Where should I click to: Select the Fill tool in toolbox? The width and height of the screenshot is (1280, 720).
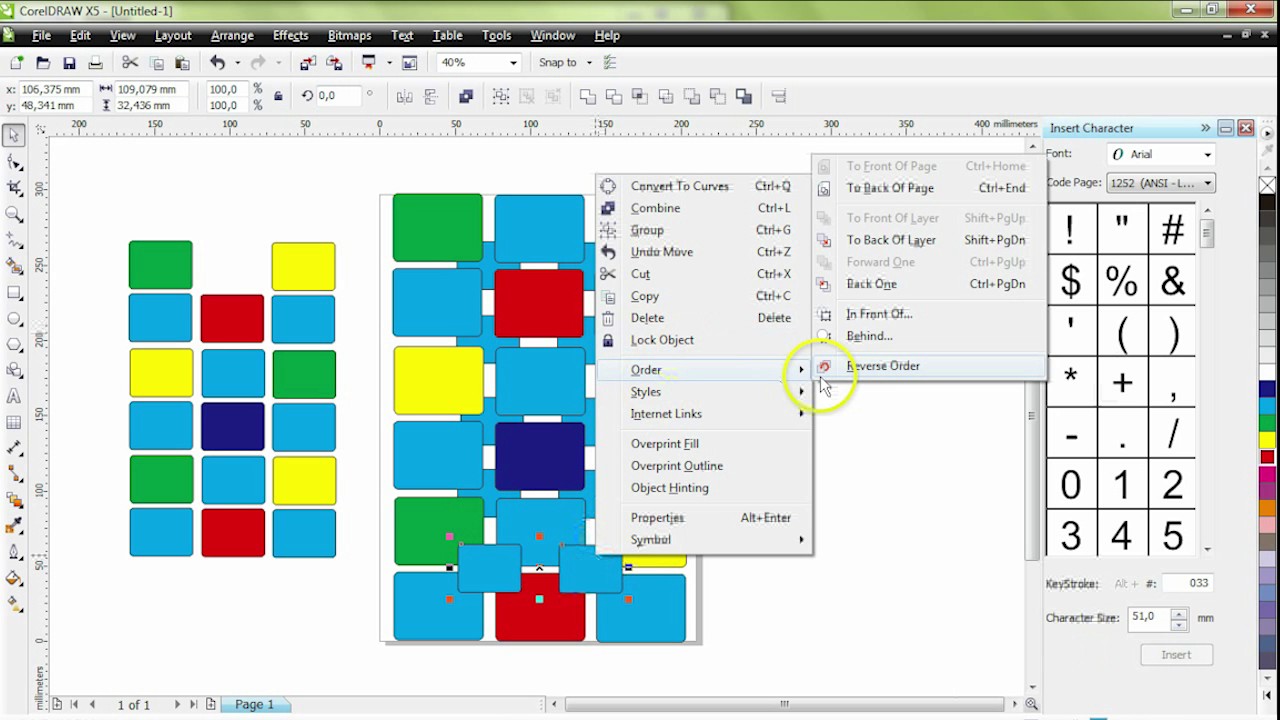coord(14,578)
